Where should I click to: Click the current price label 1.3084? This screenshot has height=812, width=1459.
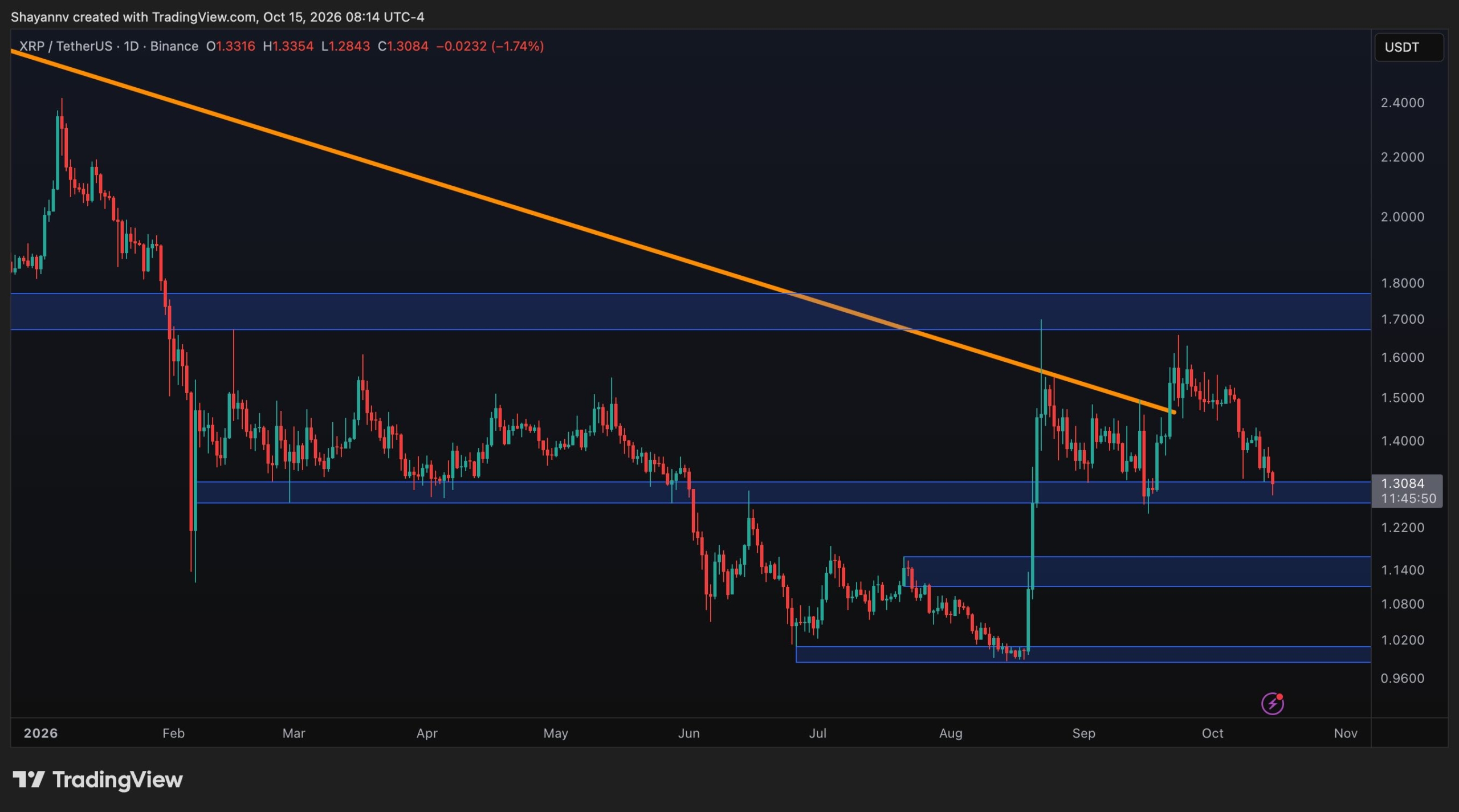click(1403, 483)
